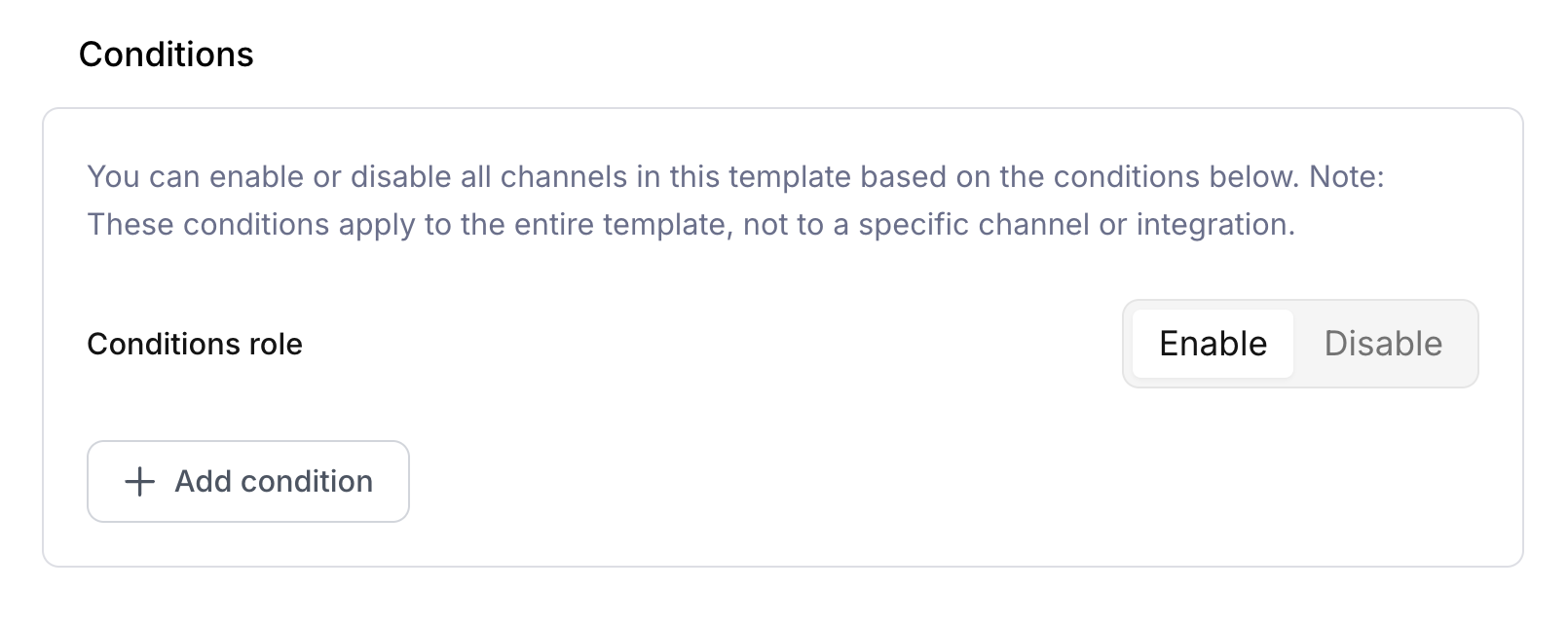Click the Add condition button

[x=247, y=481]
